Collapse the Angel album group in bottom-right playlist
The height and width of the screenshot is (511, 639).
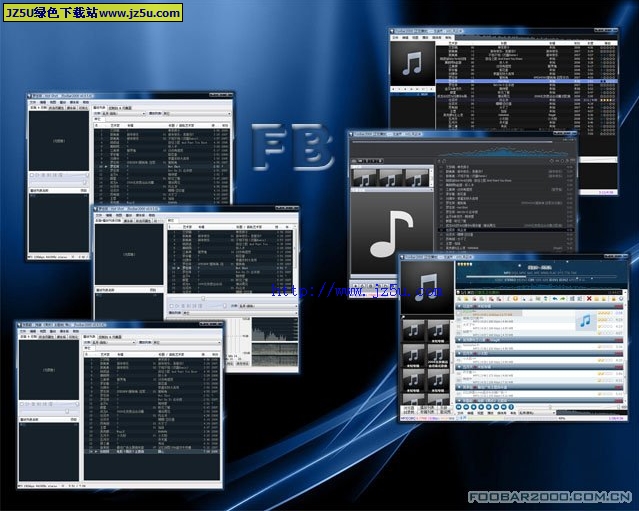pos(460,339)
